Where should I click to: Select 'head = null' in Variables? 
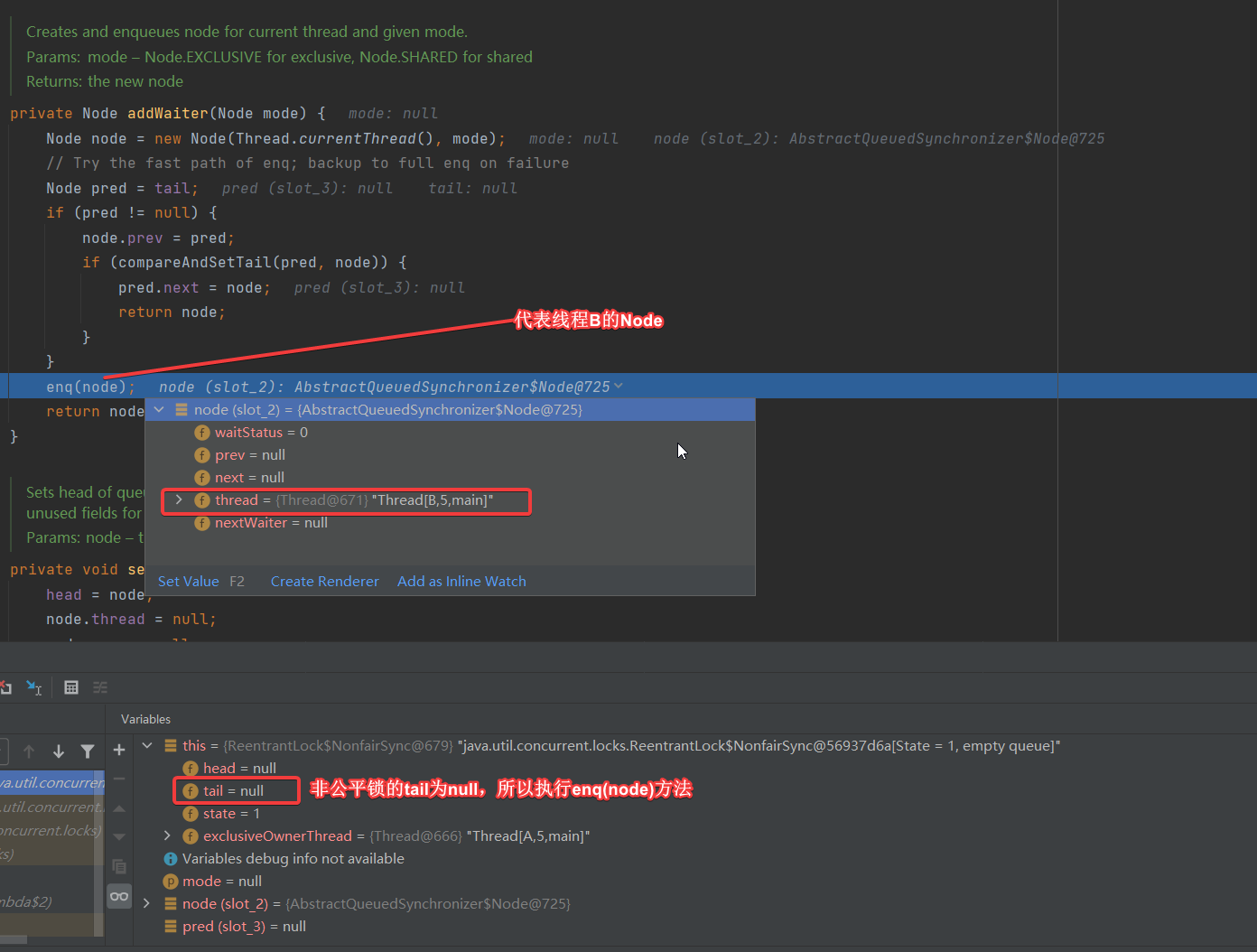pos(239,769)
